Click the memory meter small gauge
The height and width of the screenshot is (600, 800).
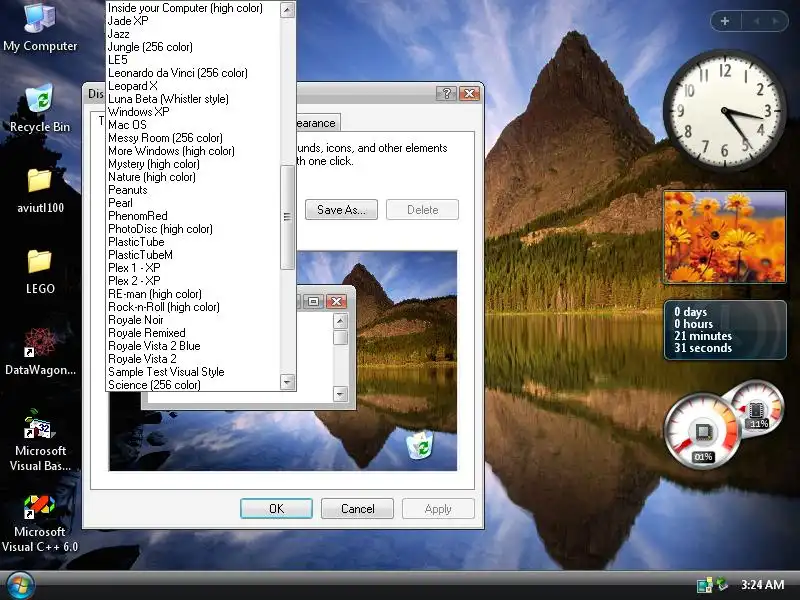[x=759, y=408]
